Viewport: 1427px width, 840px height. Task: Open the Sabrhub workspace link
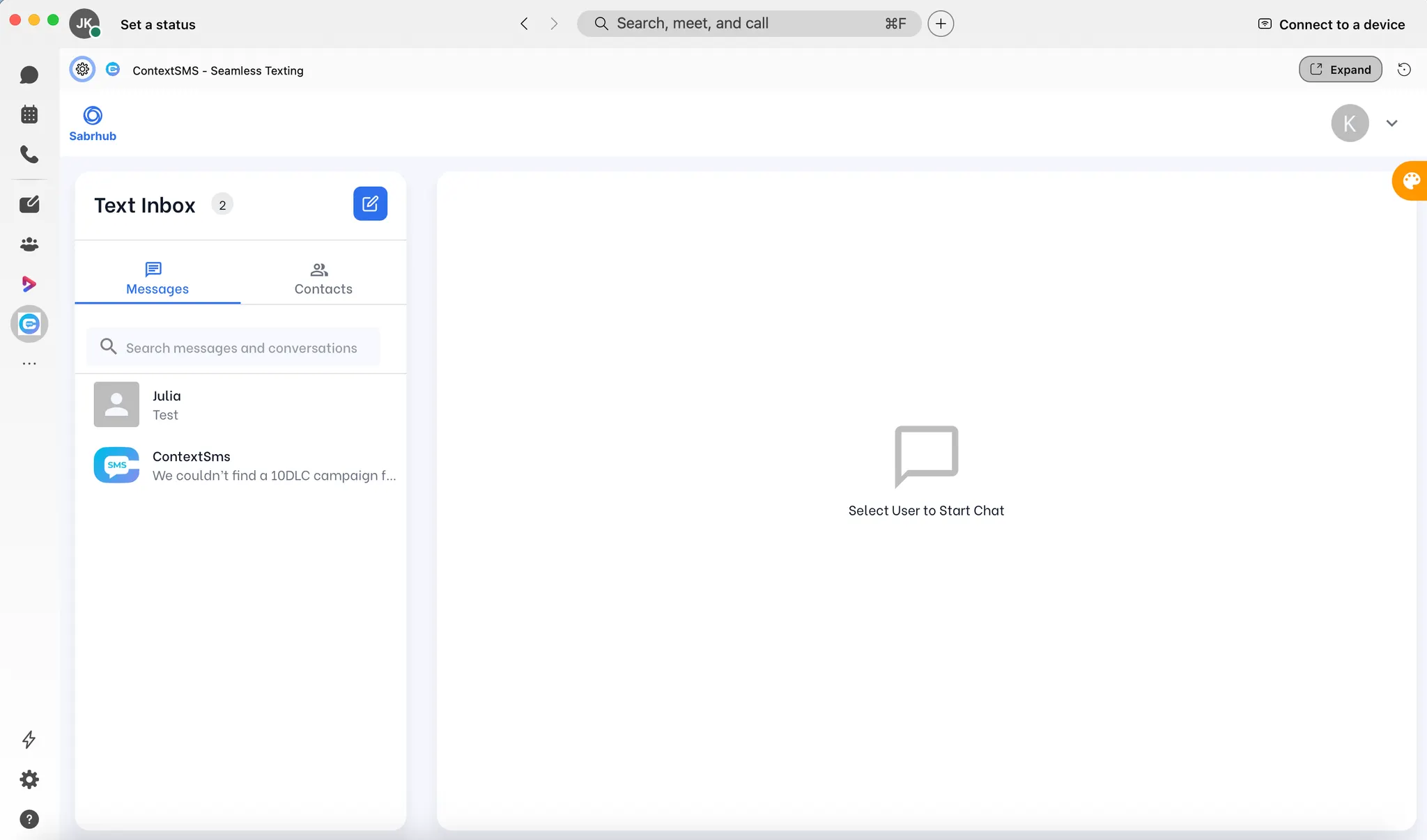coord(93,123)
